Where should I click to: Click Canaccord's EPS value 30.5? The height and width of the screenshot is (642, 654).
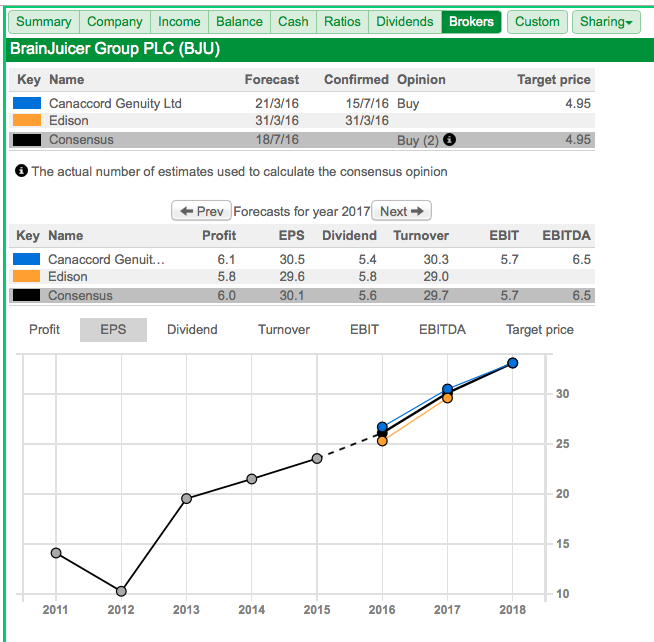coord(292,259)
